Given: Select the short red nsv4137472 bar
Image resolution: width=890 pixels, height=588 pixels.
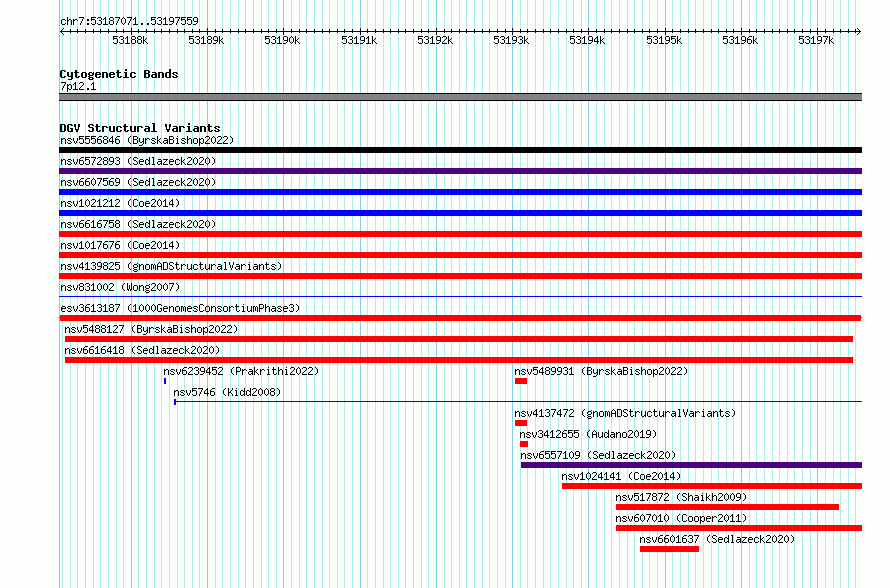Looking at the screenshot, I should click(x=521, y=423).
